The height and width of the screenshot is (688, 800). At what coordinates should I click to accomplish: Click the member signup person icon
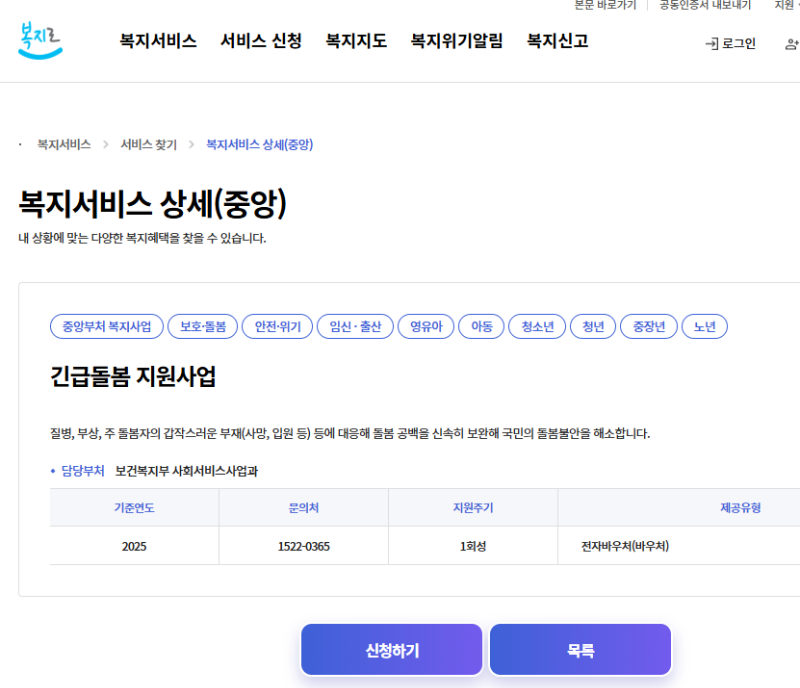click(793, 43)
